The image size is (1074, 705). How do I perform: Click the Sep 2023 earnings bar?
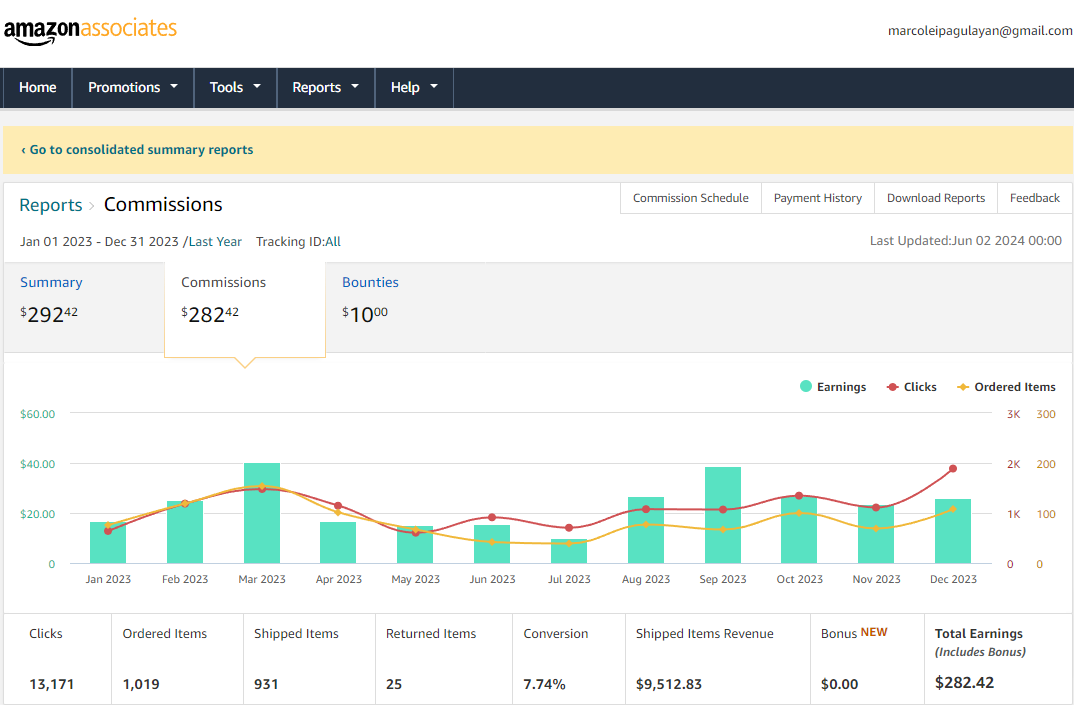(x=723, y=515)
